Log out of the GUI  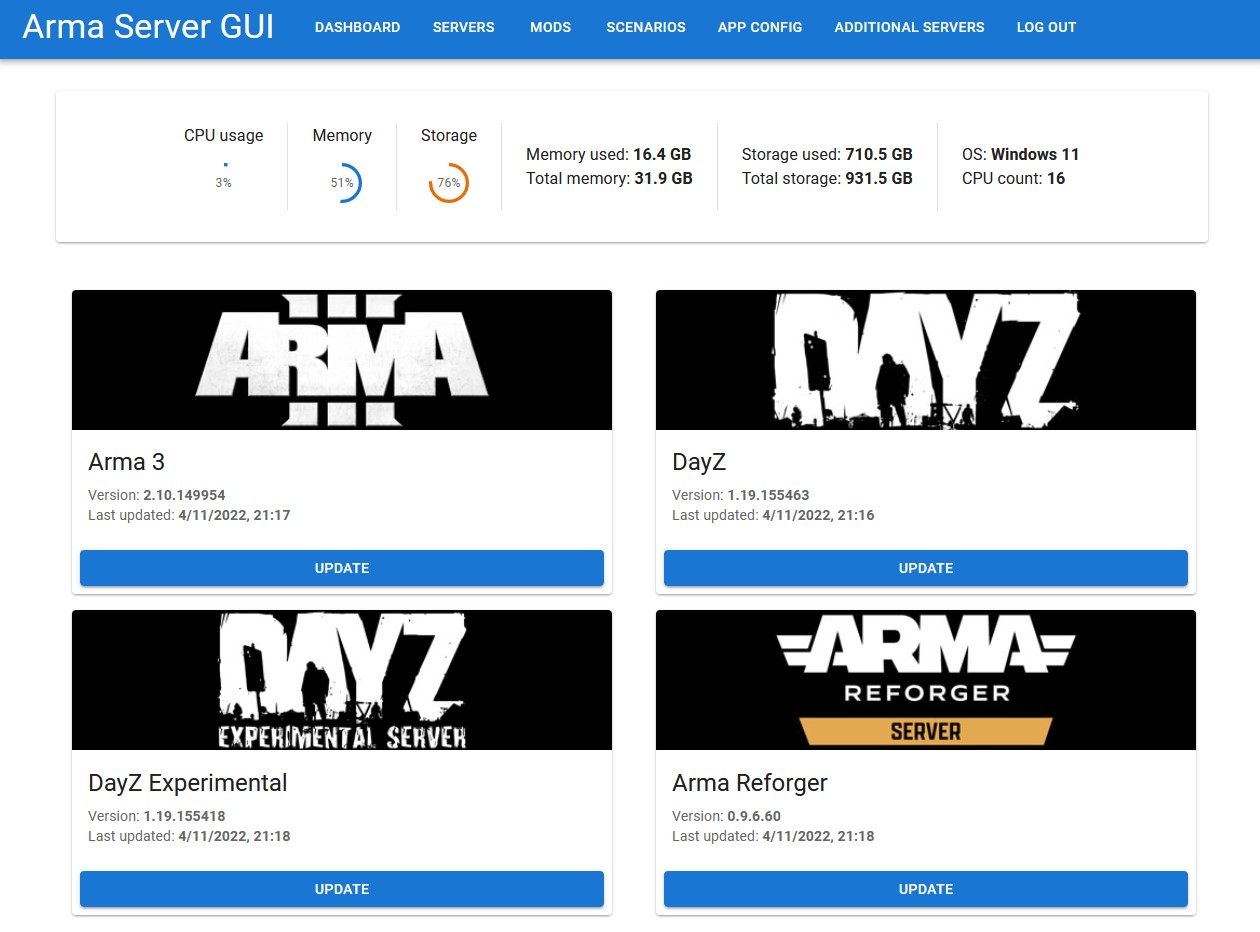coord(1046,27)
